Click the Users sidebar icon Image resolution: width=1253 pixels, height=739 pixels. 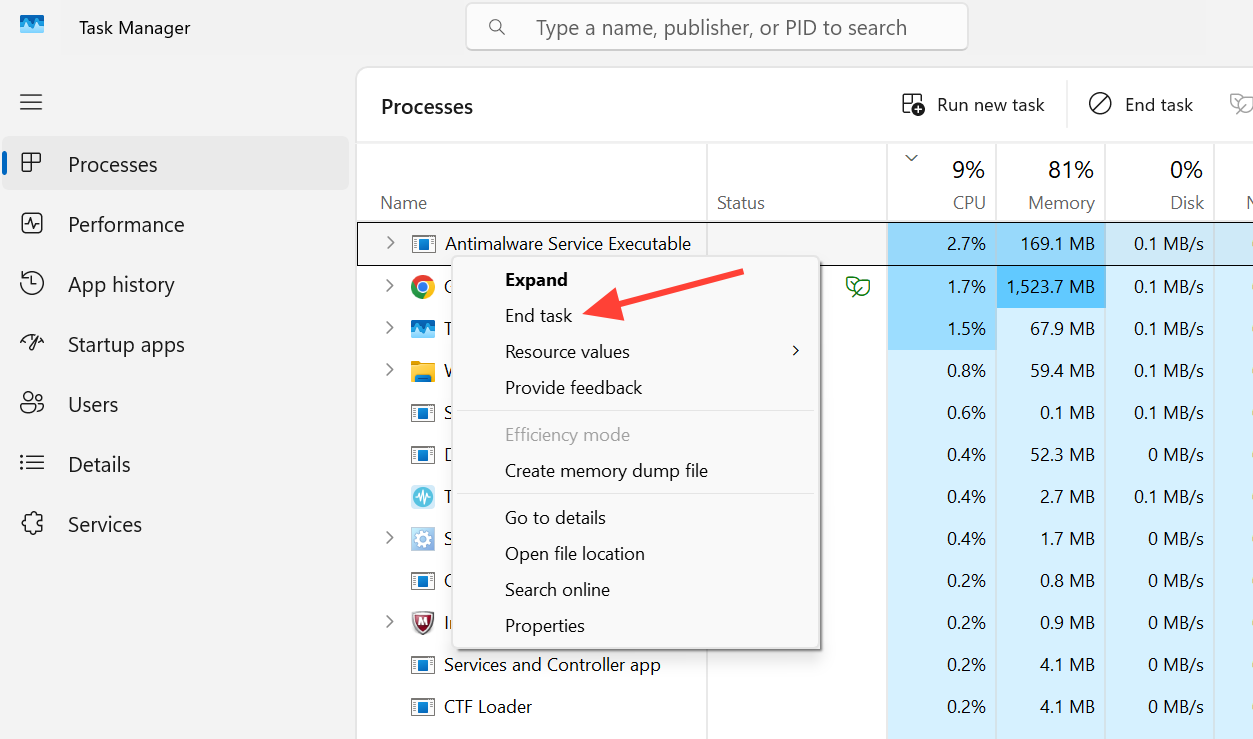point(32,404)
